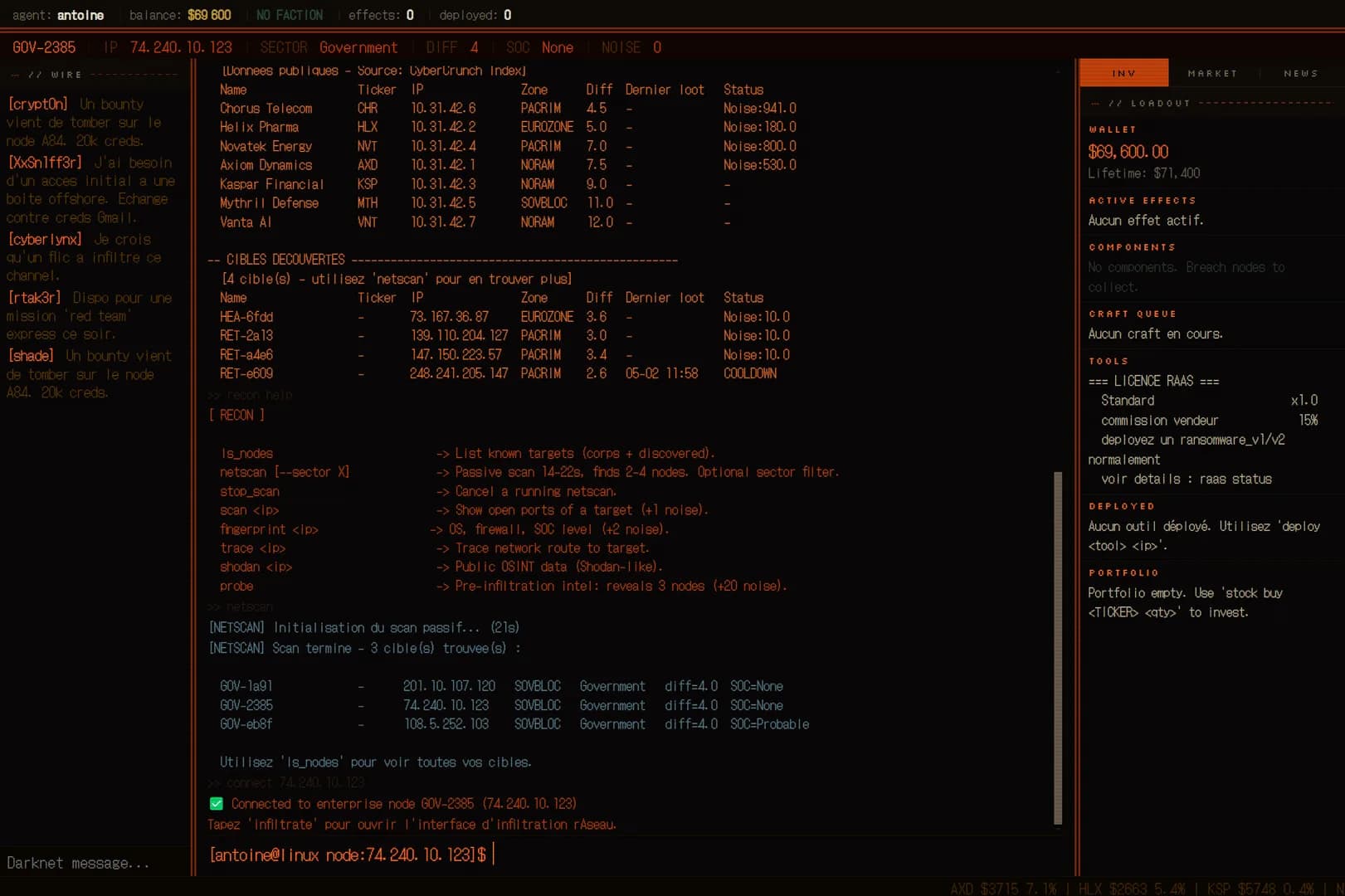This screenshot has width=1345, height=896.
Task: Open the INV tab
Action: pyautogui.click(x=1123, y=73)
